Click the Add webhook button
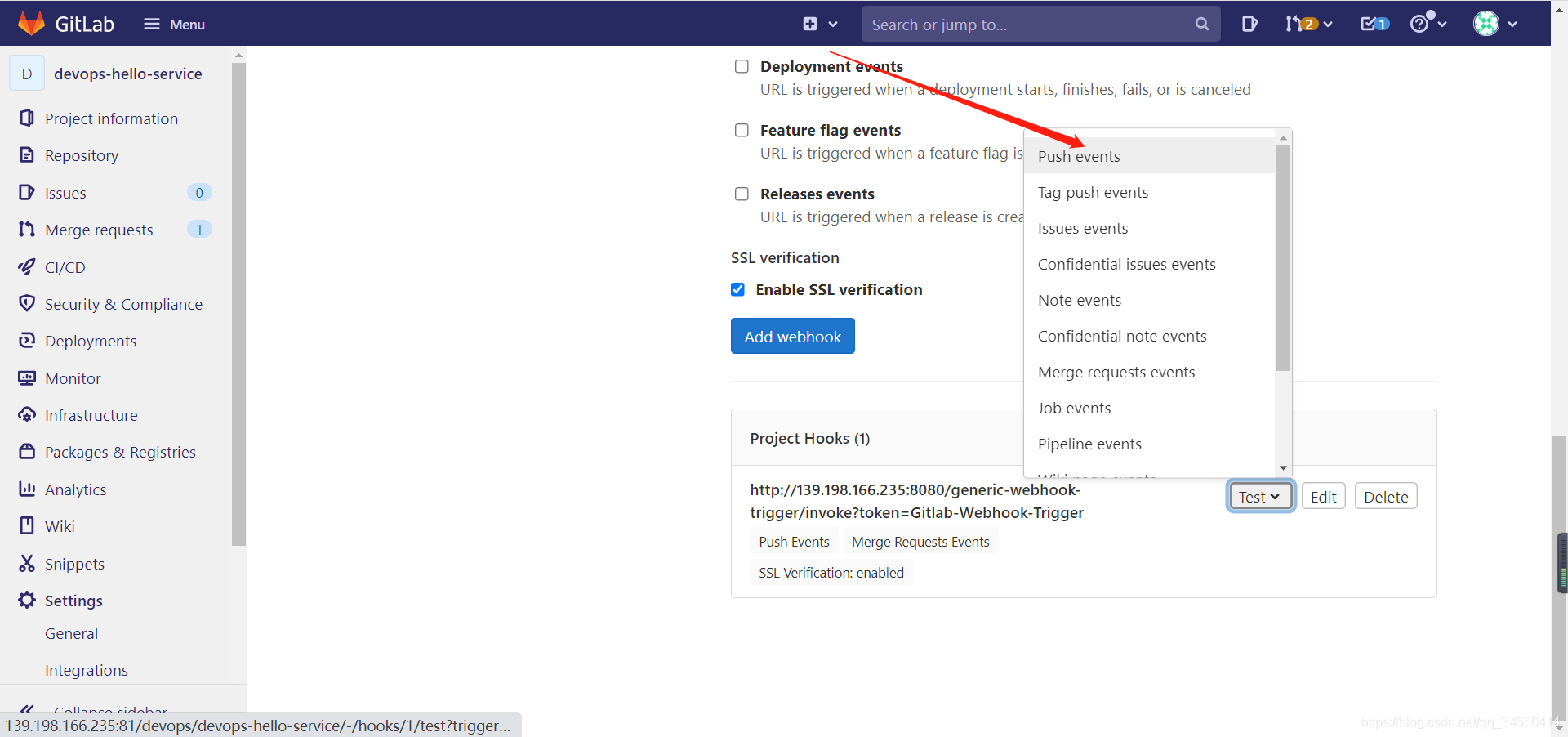The height and width of the screenshot is (737, 1568). pos(792,336)
